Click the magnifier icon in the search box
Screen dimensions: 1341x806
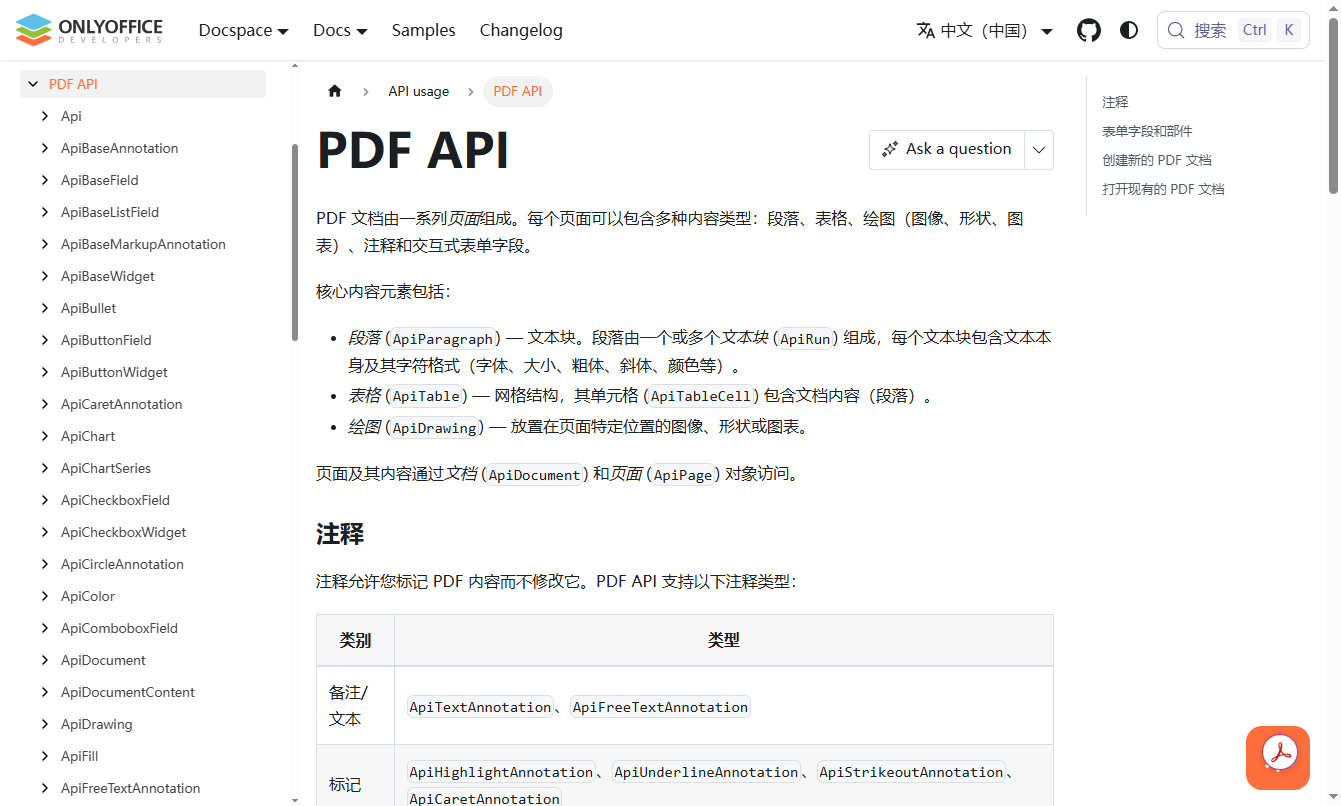pyautogui.click(x=1176, y=30)
